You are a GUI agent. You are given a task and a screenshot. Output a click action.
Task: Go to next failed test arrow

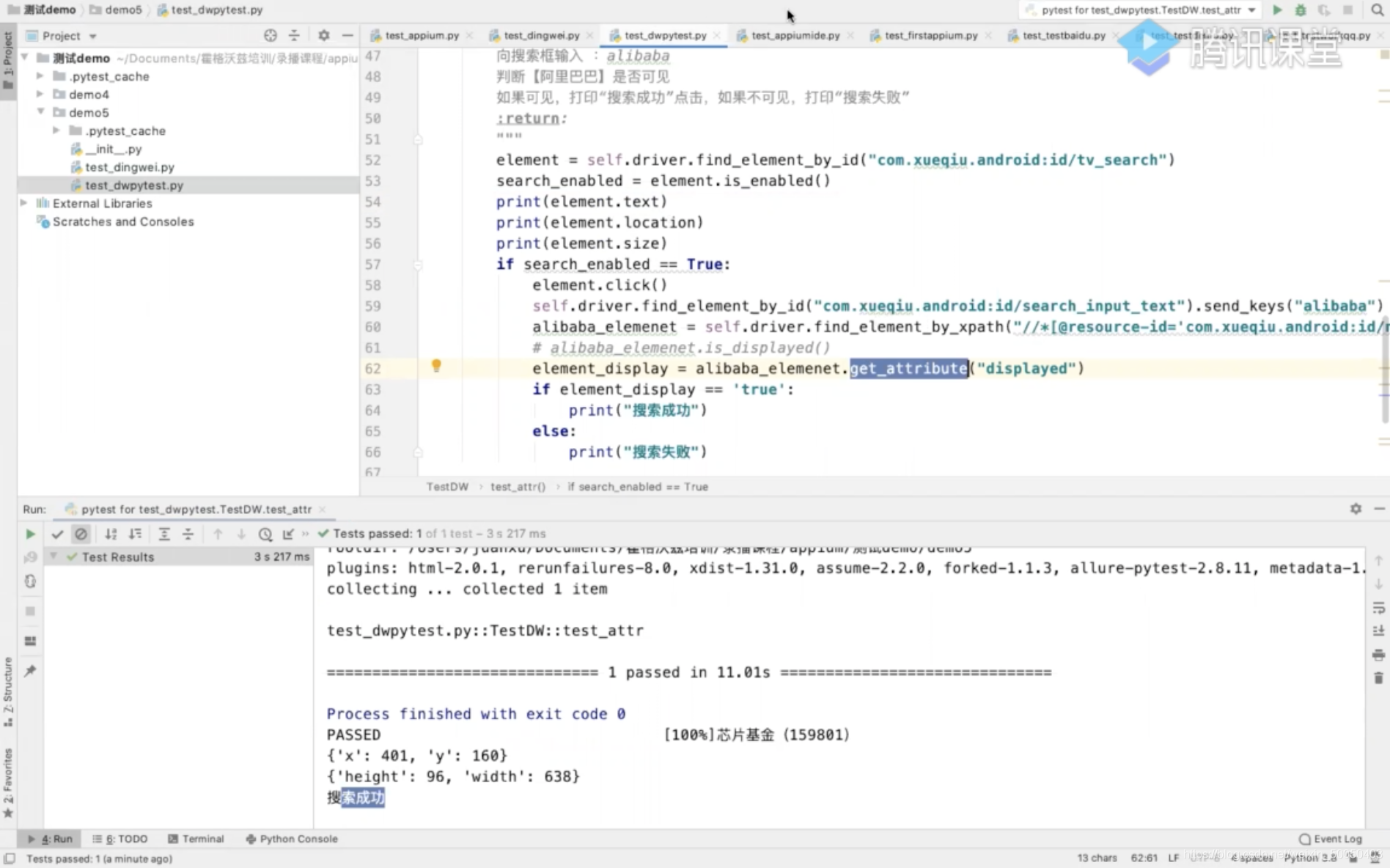tap(241, 534)
